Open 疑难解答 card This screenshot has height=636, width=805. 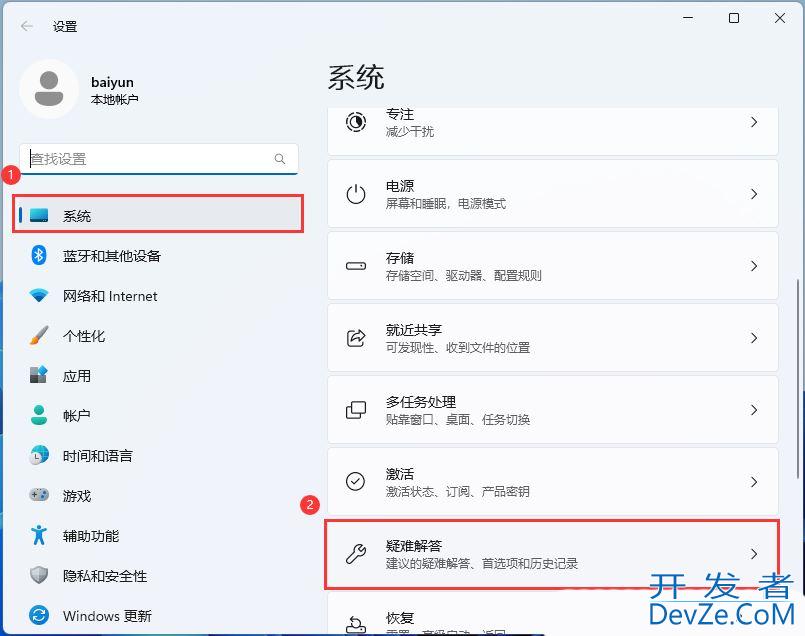coord(553,554)
